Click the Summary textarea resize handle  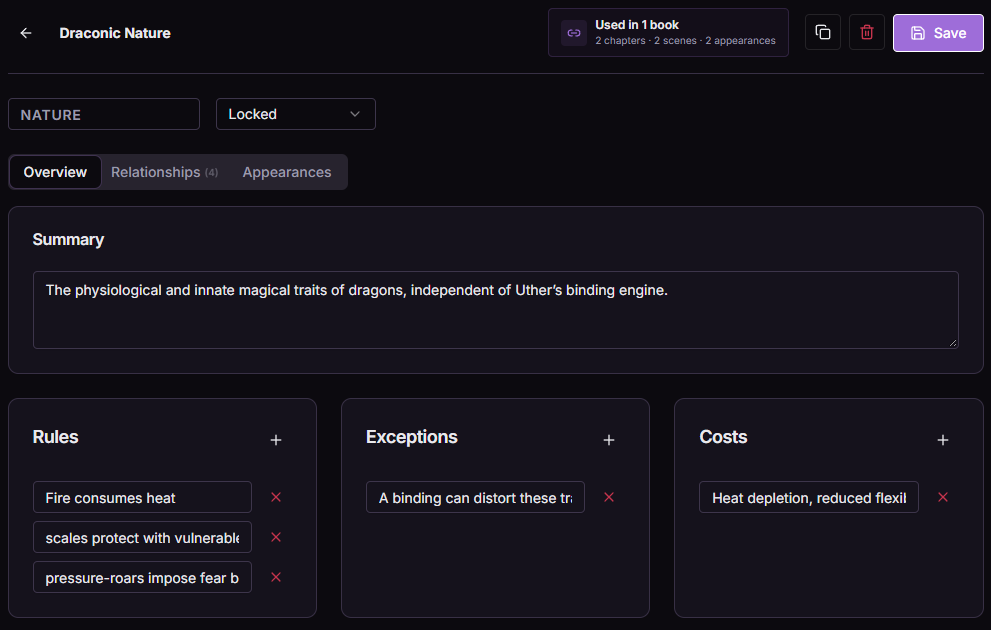[953, 343]
